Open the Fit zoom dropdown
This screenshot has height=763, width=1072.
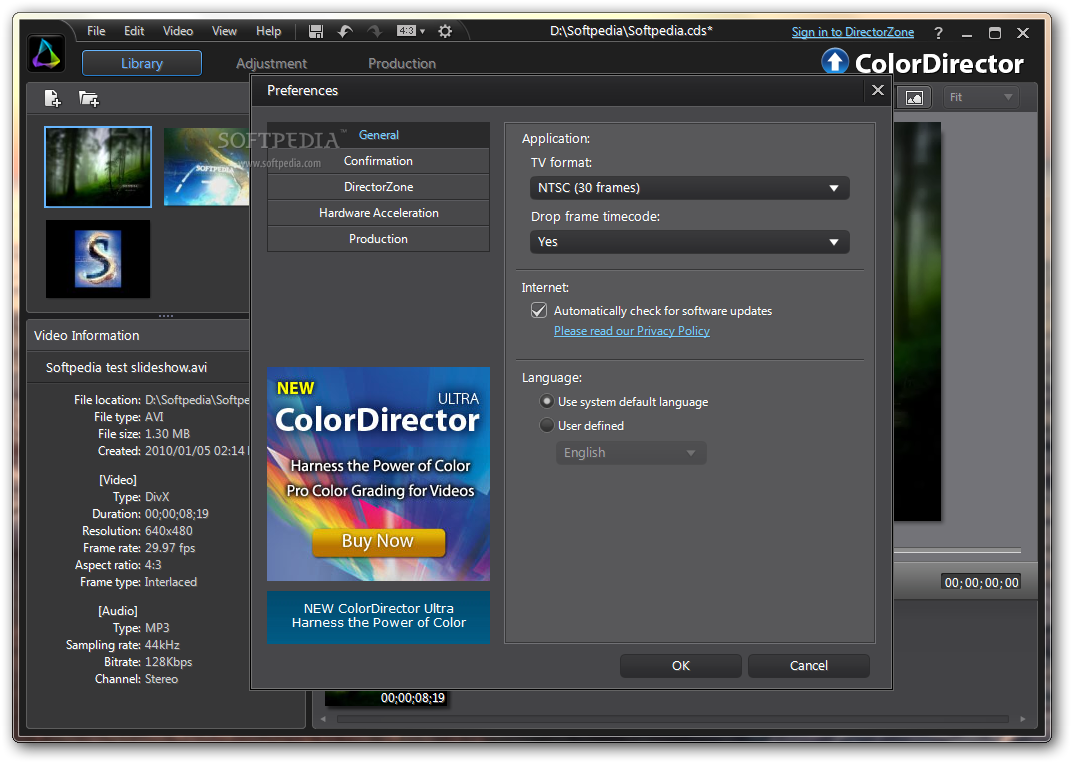(x=981, y=98)
